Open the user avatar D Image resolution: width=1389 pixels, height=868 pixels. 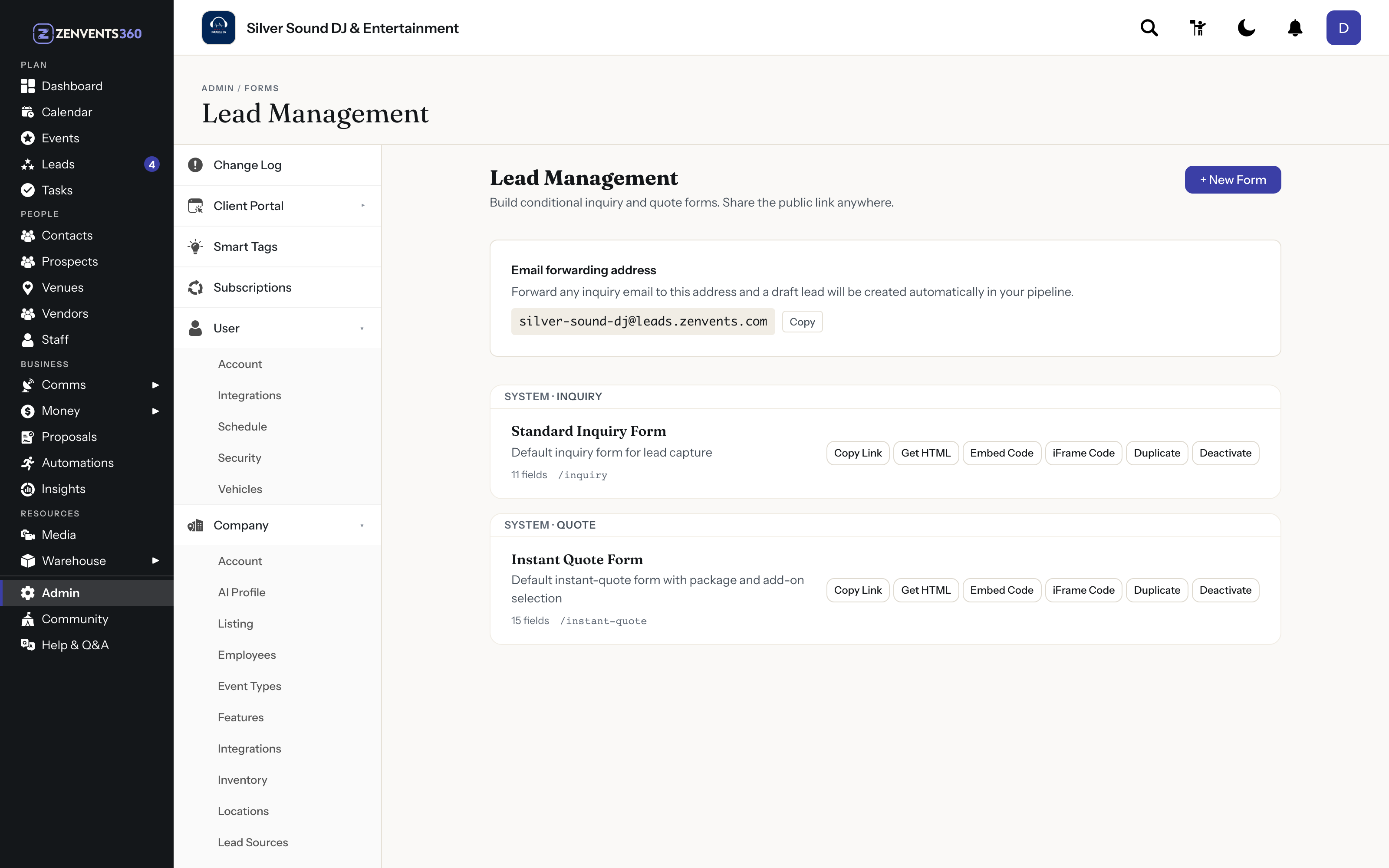(1343, 27)
